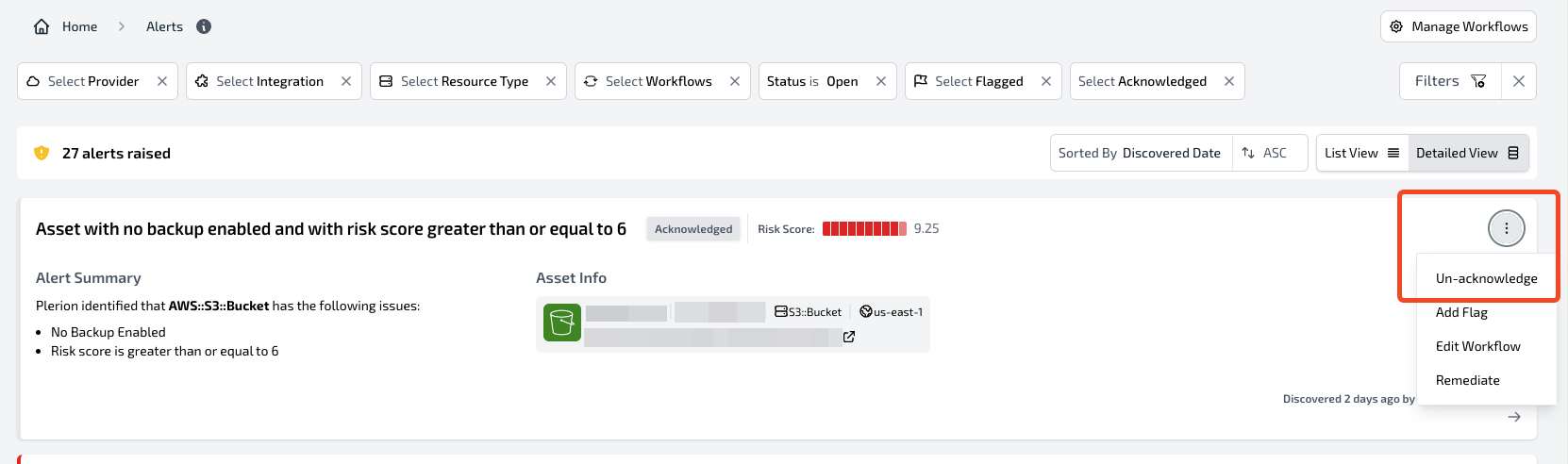Screen dimensions: 1568x464
Task: Click the X button beside Filters
Action: [x=1519, y=81]
